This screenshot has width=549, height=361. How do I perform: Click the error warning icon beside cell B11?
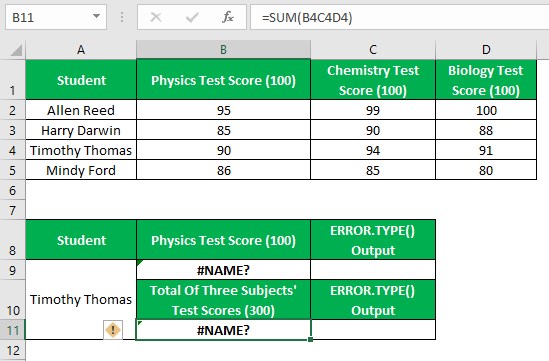pos(113,330)
